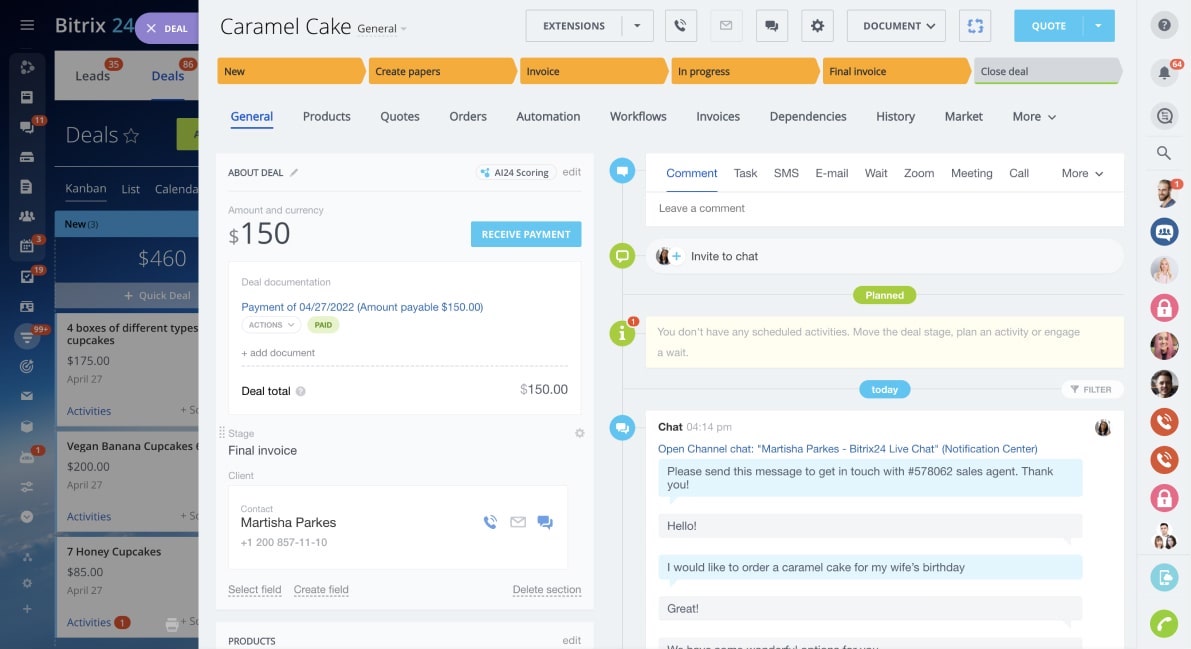Screen dimensions: 1191x649
Task: Set deal stage to In progress
Action: tap(743, 71)
